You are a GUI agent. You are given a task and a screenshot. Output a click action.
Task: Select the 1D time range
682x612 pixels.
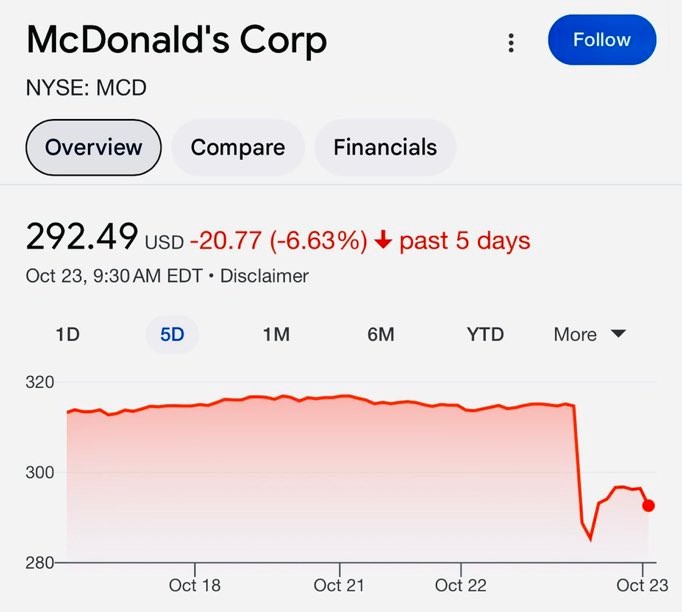(68, 334)
